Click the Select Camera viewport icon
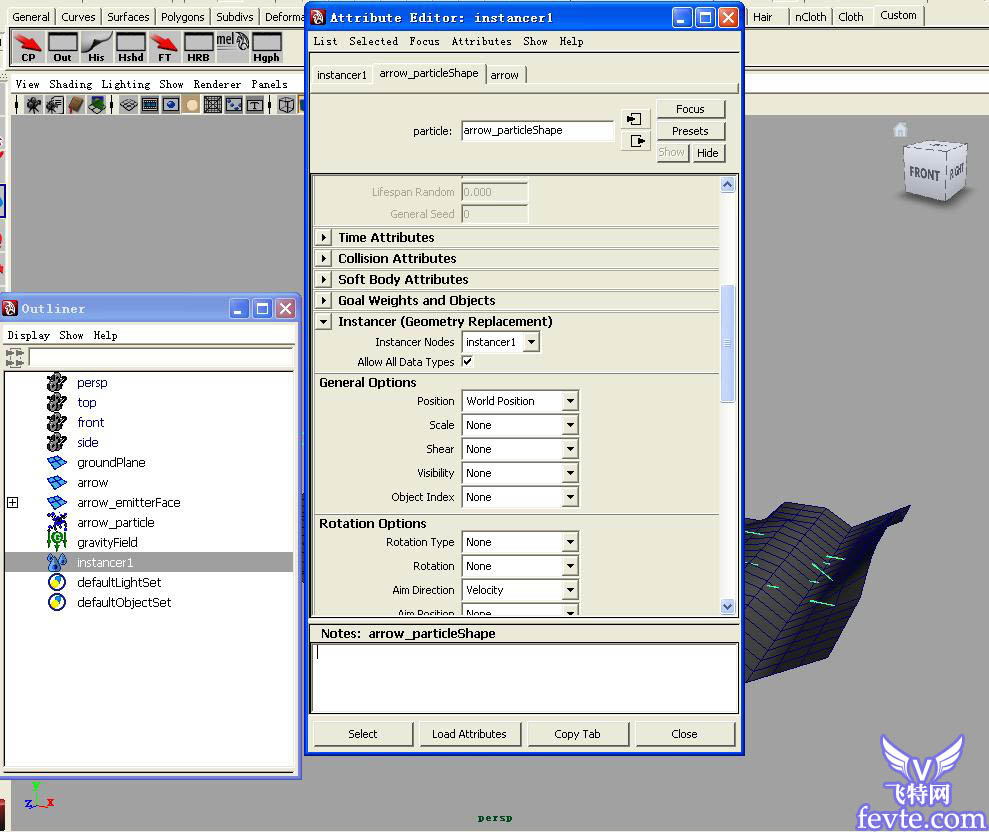Screen dimensions: 989x832 (33, 105)
